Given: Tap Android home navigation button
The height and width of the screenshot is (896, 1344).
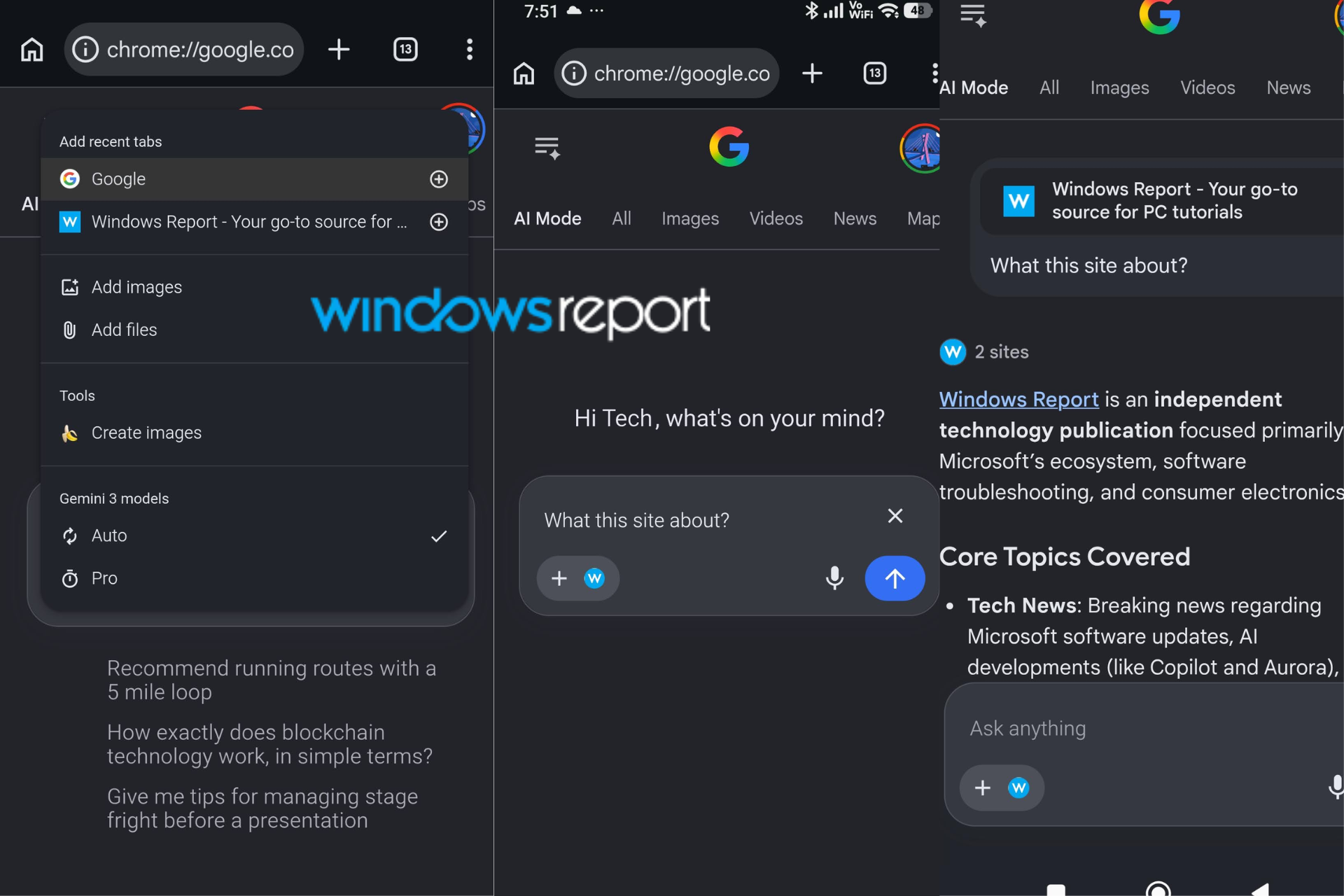Looking at the screenshot, I should point(1158,889).
